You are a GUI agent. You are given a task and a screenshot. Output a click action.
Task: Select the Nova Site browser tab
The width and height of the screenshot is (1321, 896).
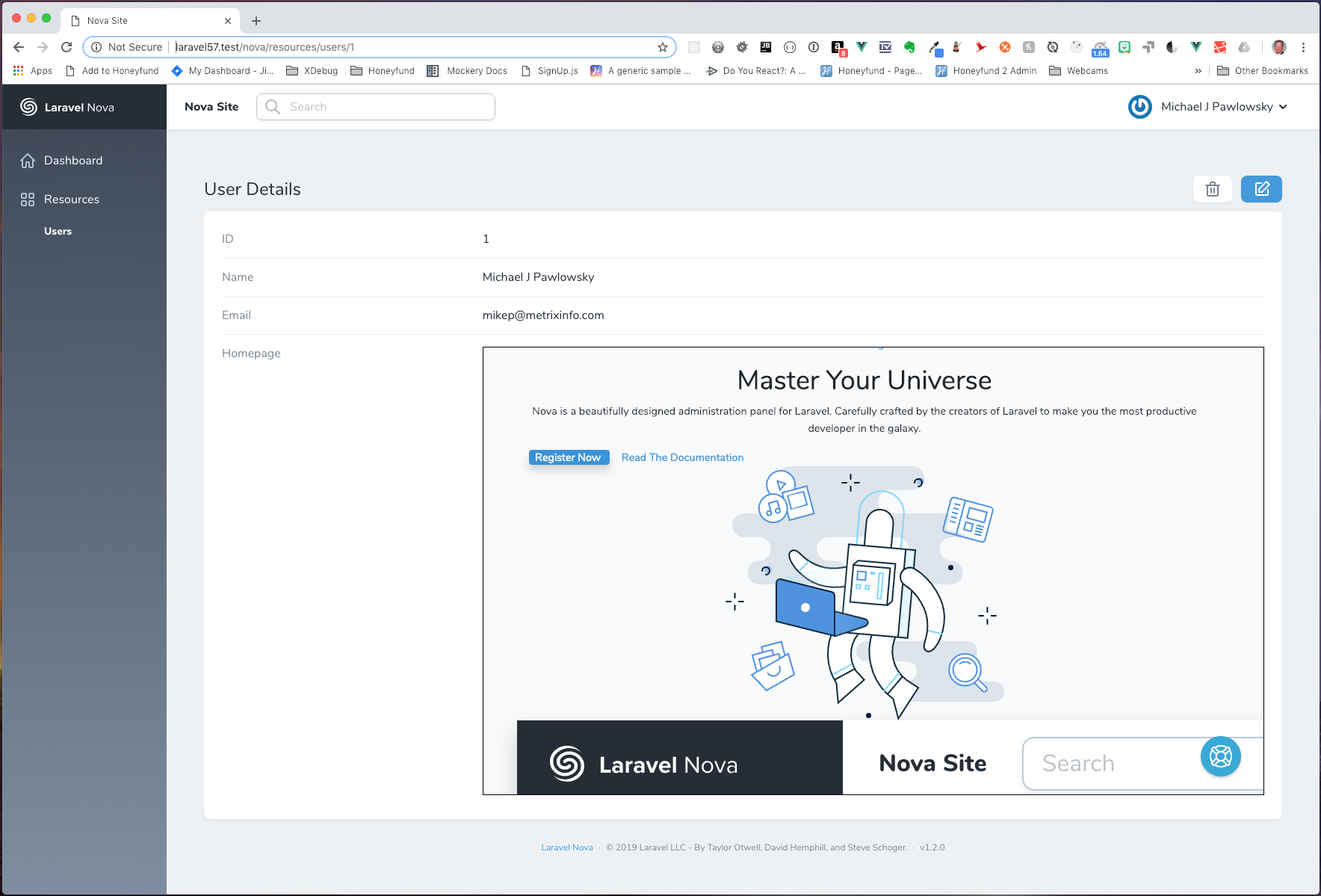click(x=149, y=21)
